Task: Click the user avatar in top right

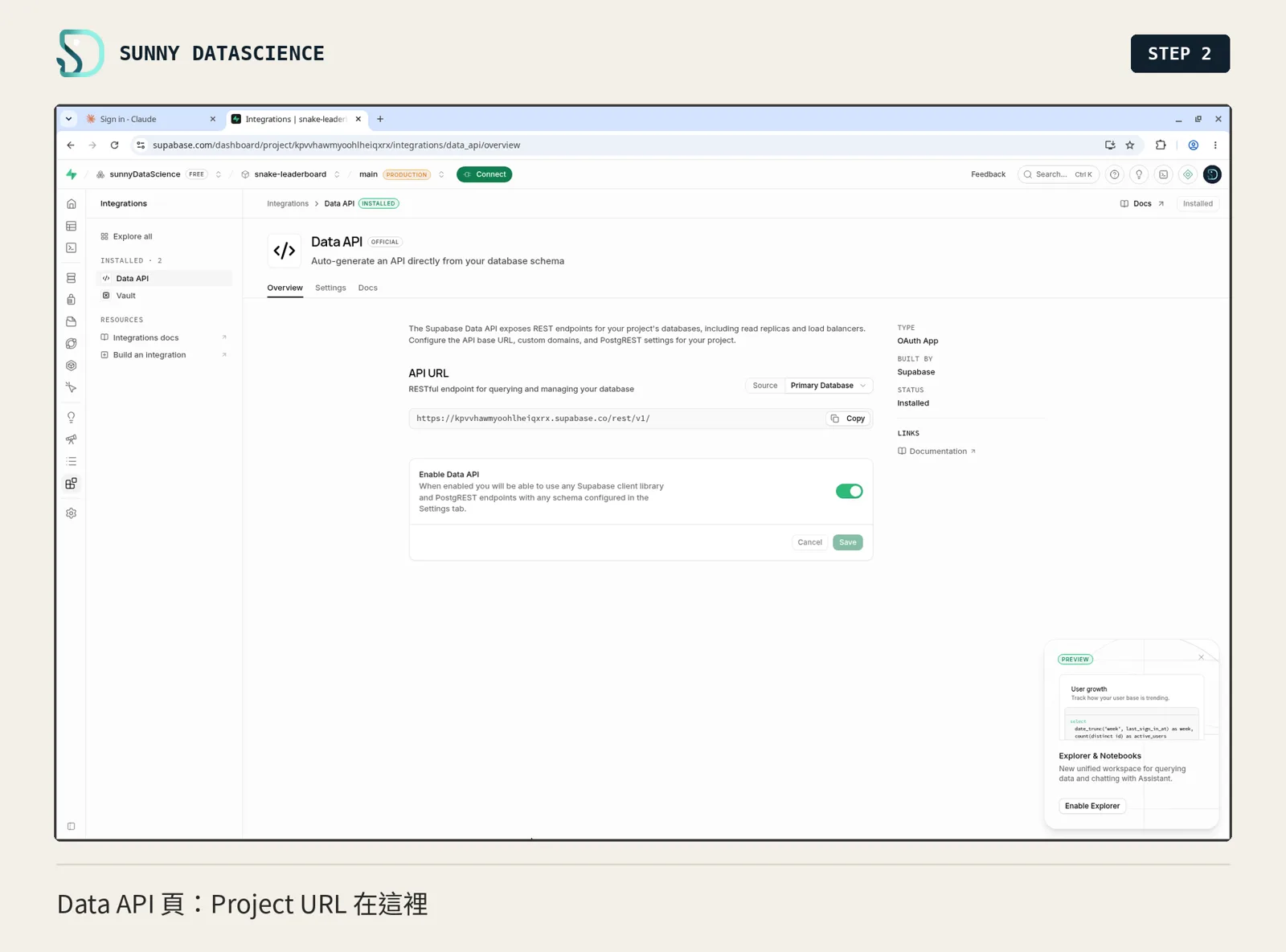Action: coord(1212,174)
